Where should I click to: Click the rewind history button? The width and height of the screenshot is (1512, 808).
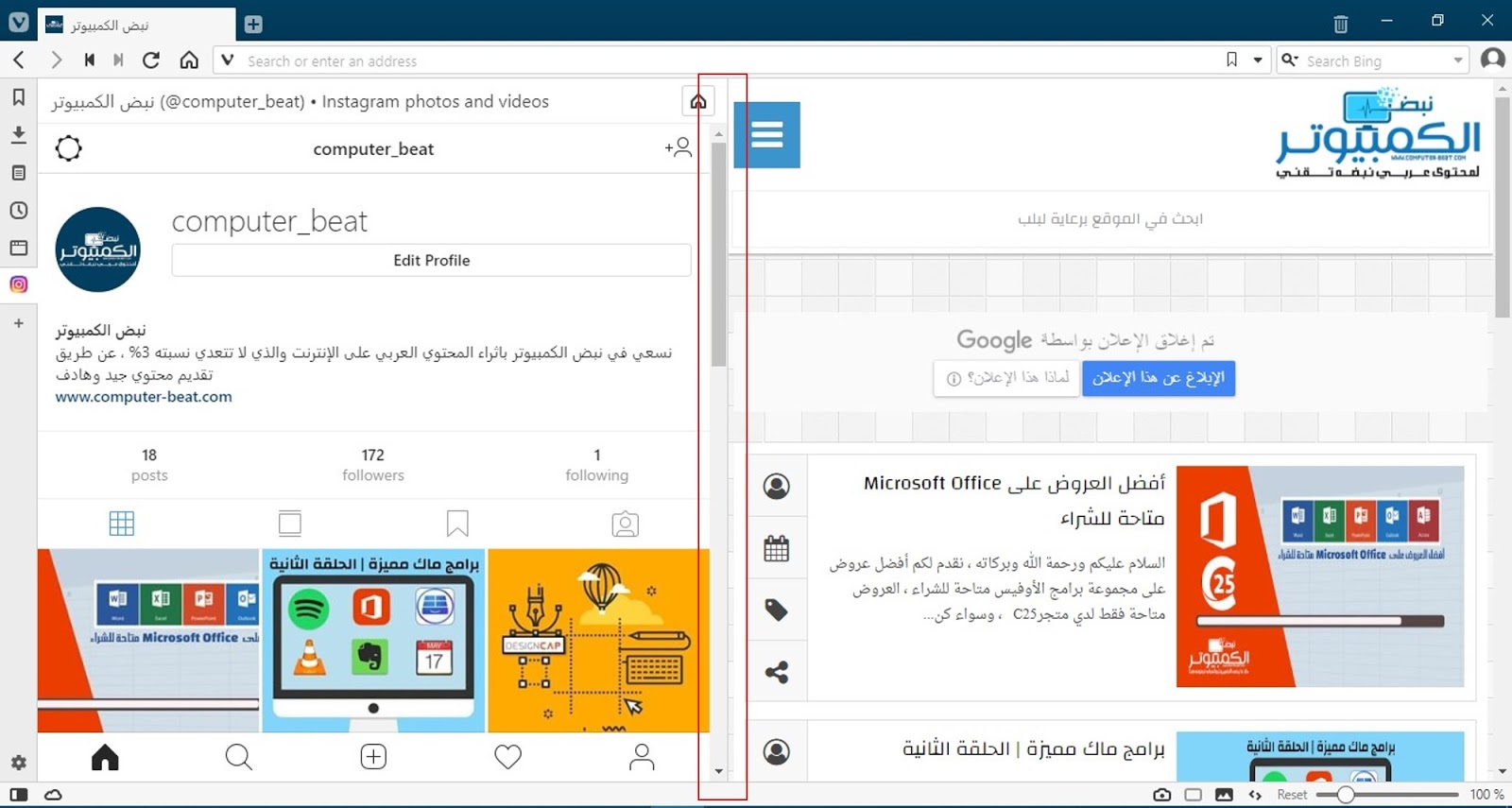(x=89, y=60)
